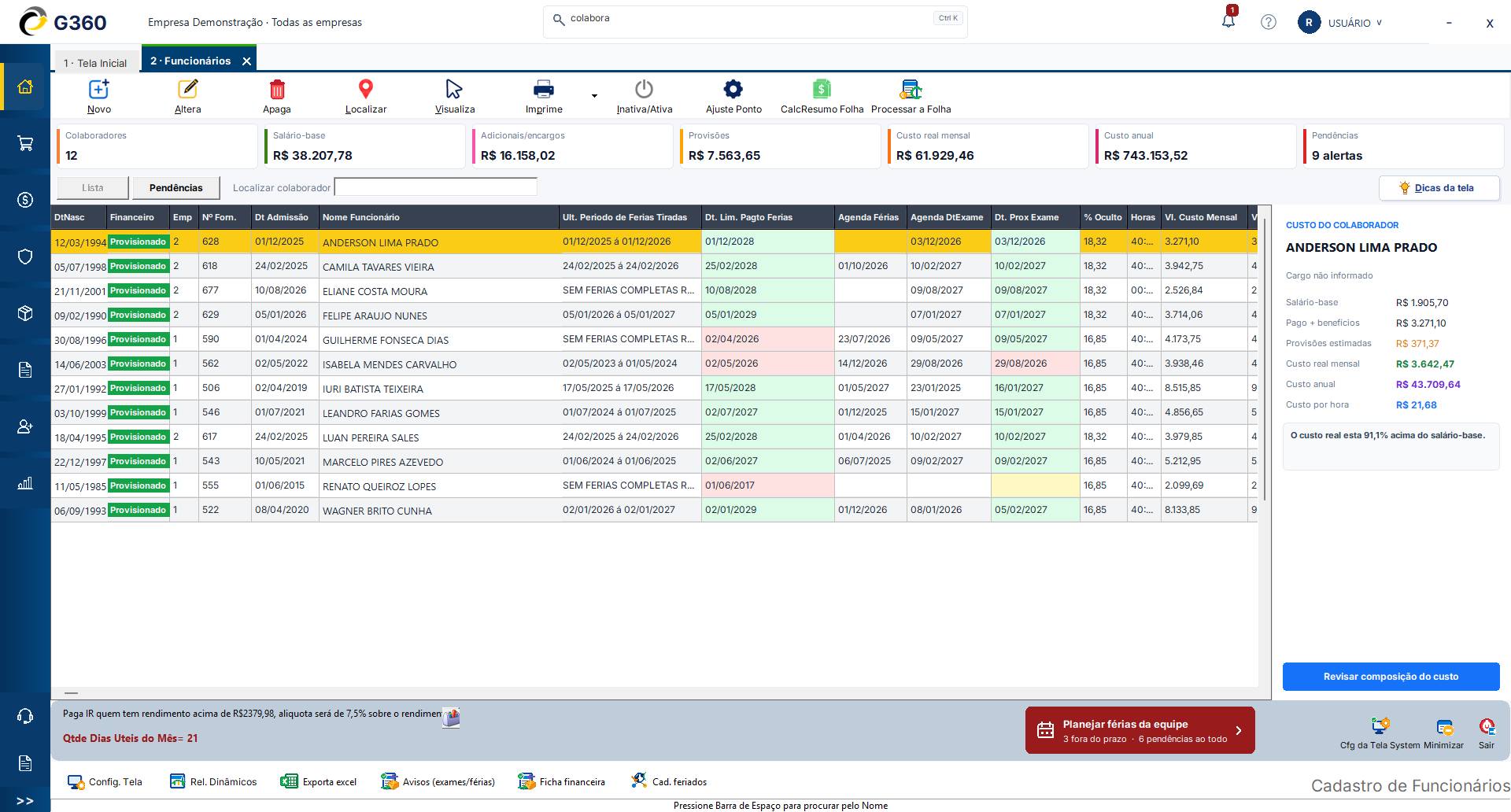Open the help question mark icon
Screen dimensions: 1511x812
tap(1269, 22)
